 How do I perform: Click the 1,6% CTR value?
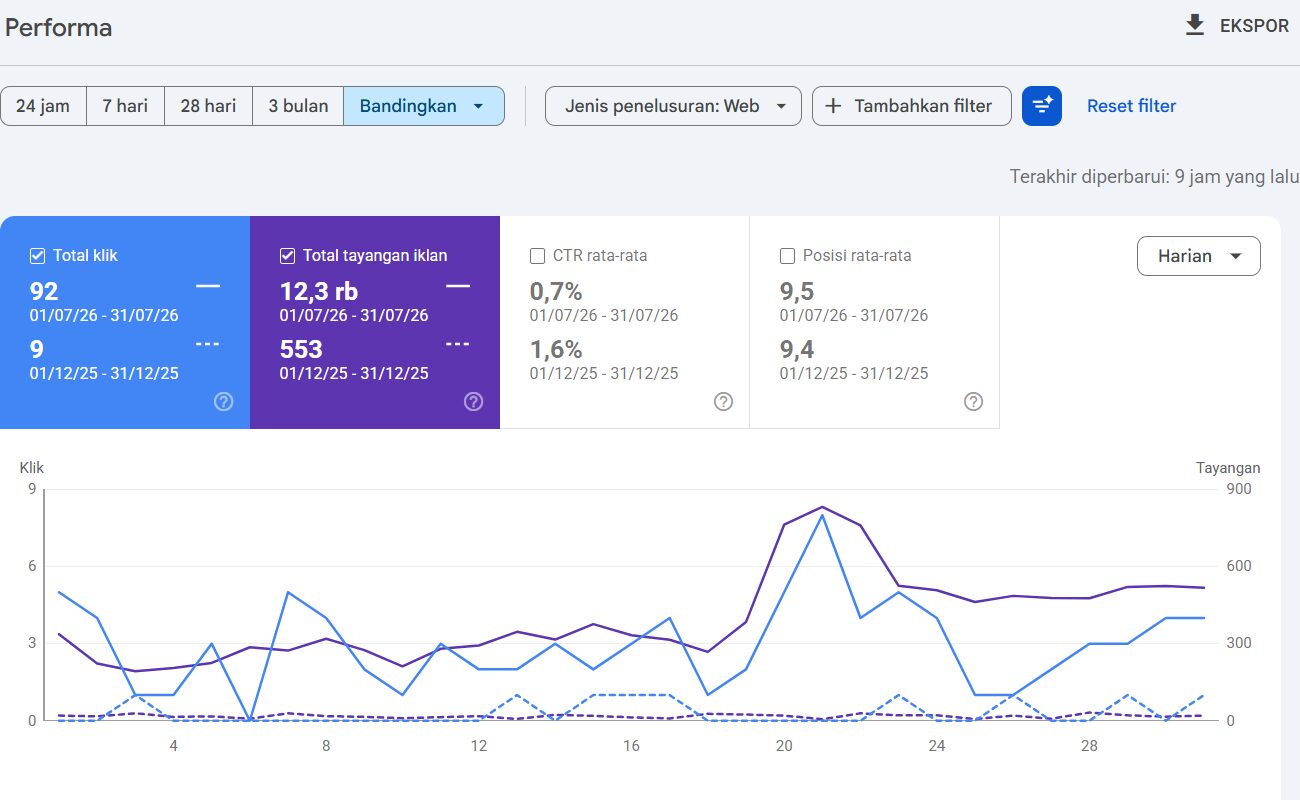coord(556,349)
